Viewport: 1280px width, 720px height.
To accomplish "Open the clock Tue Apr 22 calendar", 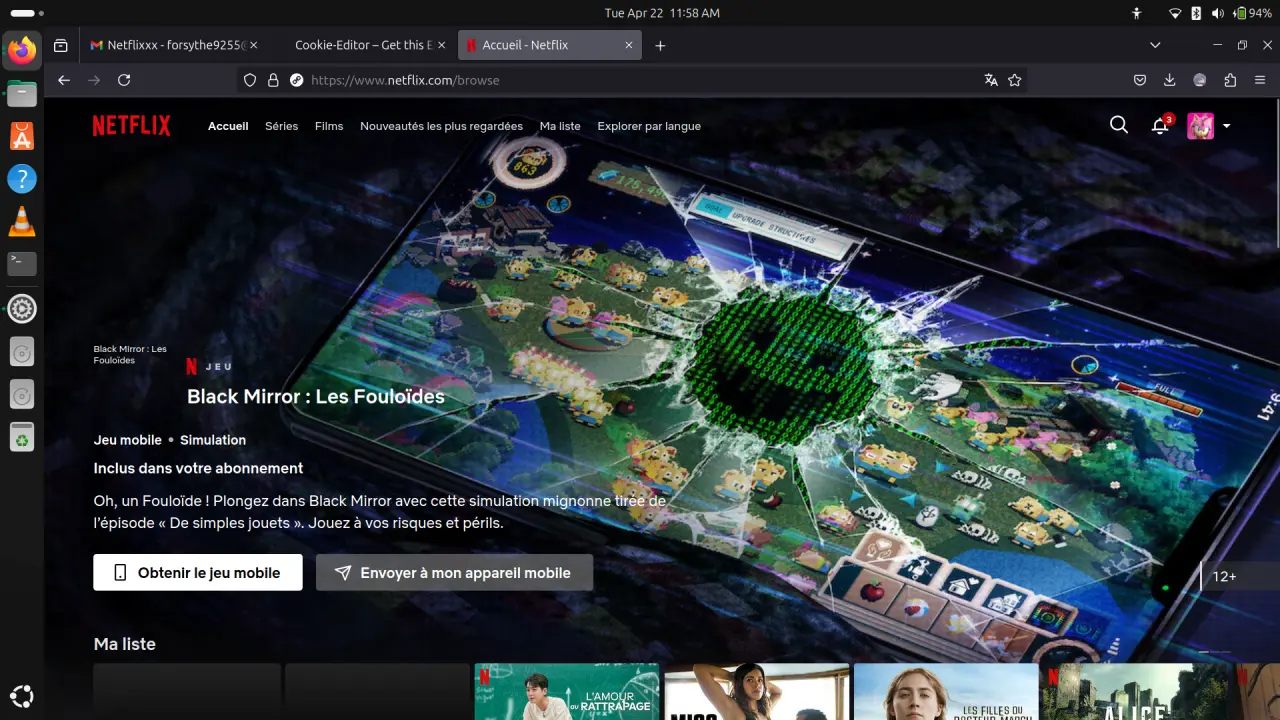I will pyautogui.click(x=662, y=13).
